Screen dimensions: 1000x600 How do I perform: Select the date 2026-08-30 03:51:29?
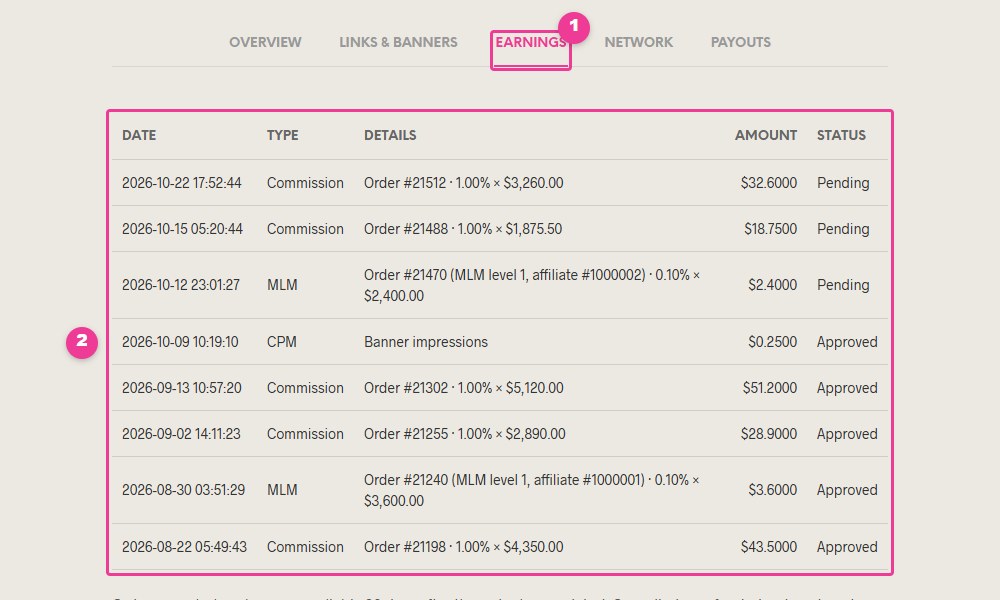[184, 490]
